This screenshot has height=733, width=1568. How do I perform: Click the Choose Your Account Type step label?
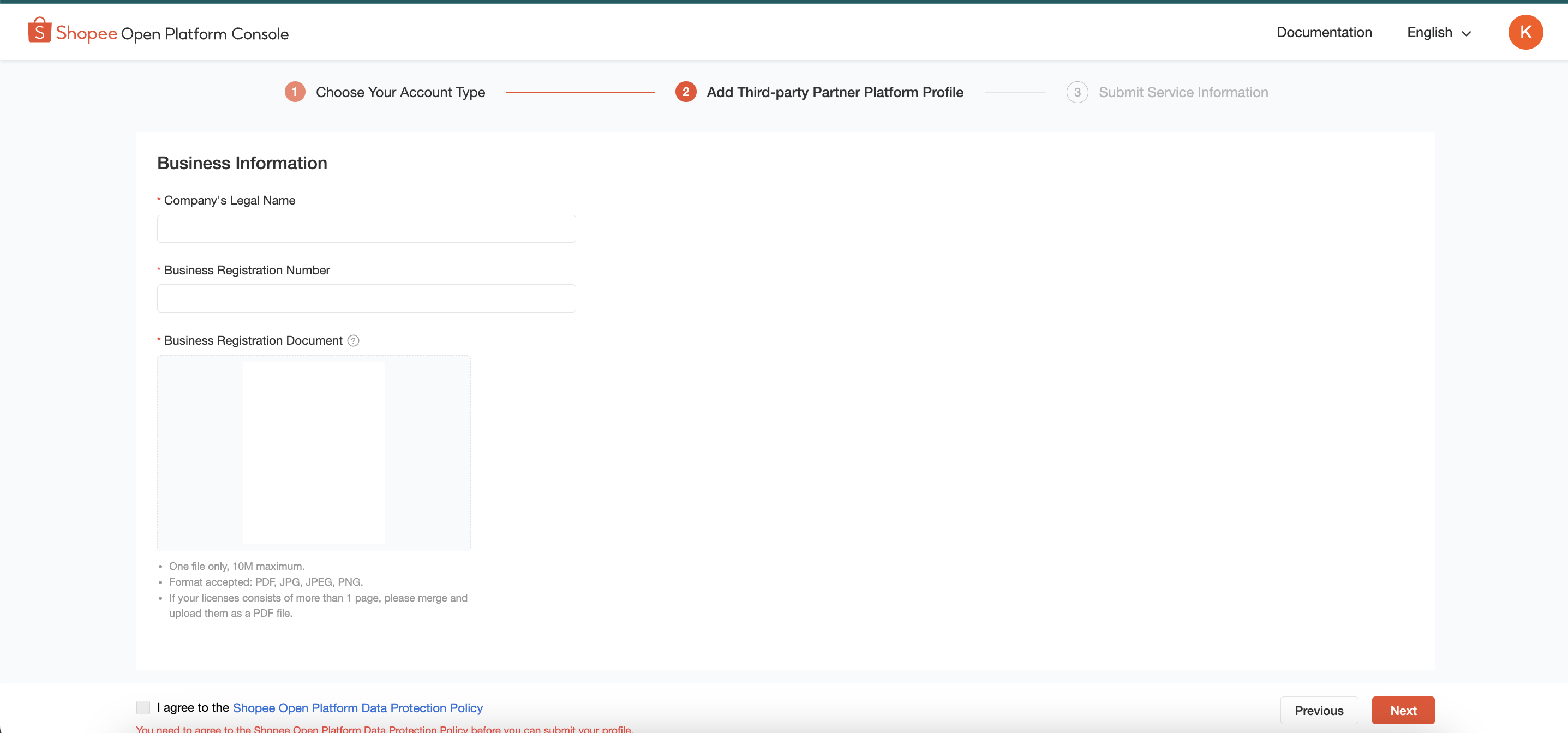[400, 92]
